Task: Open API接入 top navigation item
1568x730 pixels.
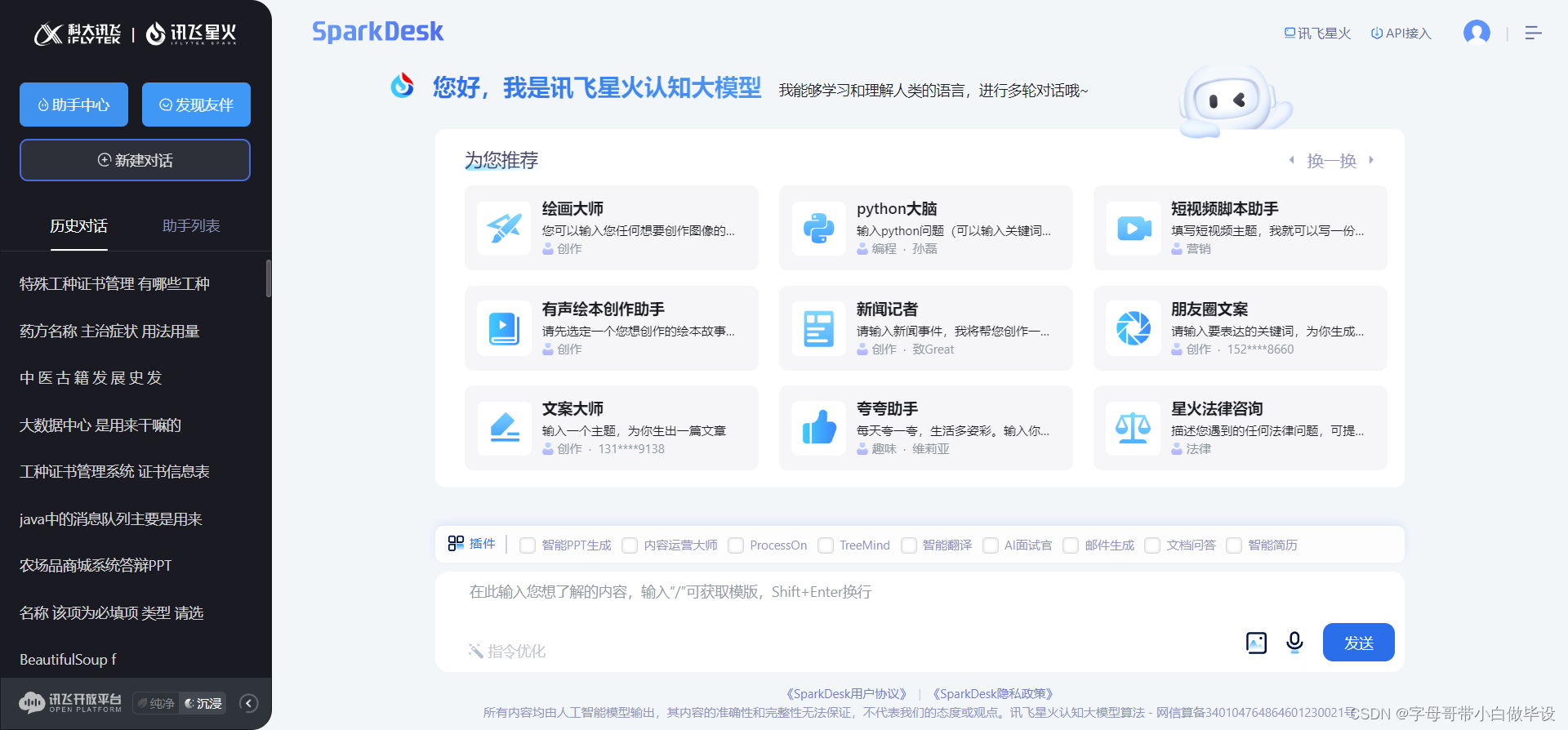Action: (1401, 33)
